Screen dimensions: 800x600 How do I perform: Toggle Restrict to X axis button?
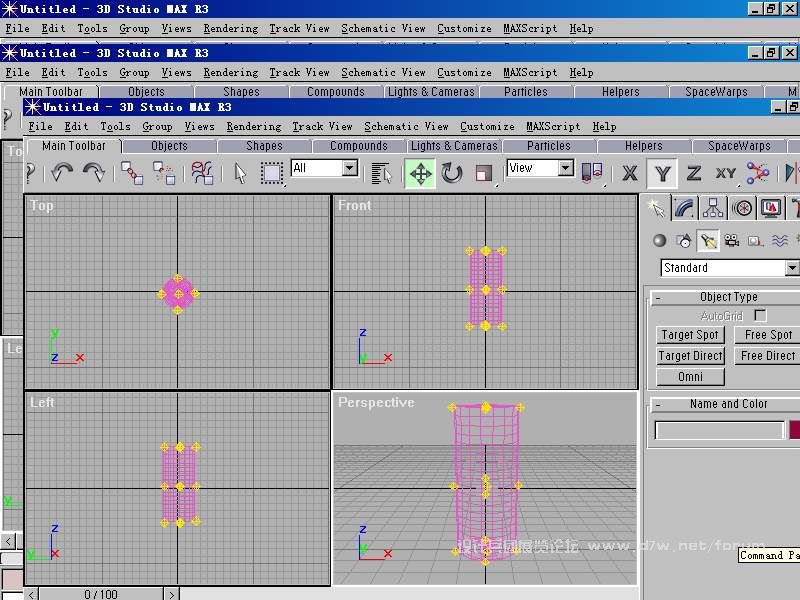[630, 173]
